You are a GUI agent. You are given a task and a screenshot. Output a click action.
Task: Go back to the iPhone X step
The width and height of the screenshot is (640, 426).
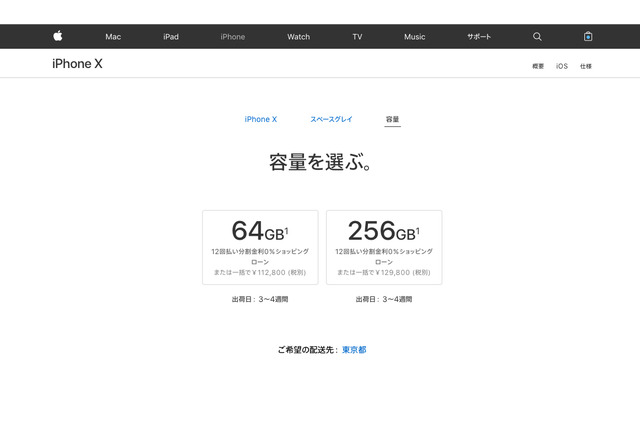tap(261, 119)
